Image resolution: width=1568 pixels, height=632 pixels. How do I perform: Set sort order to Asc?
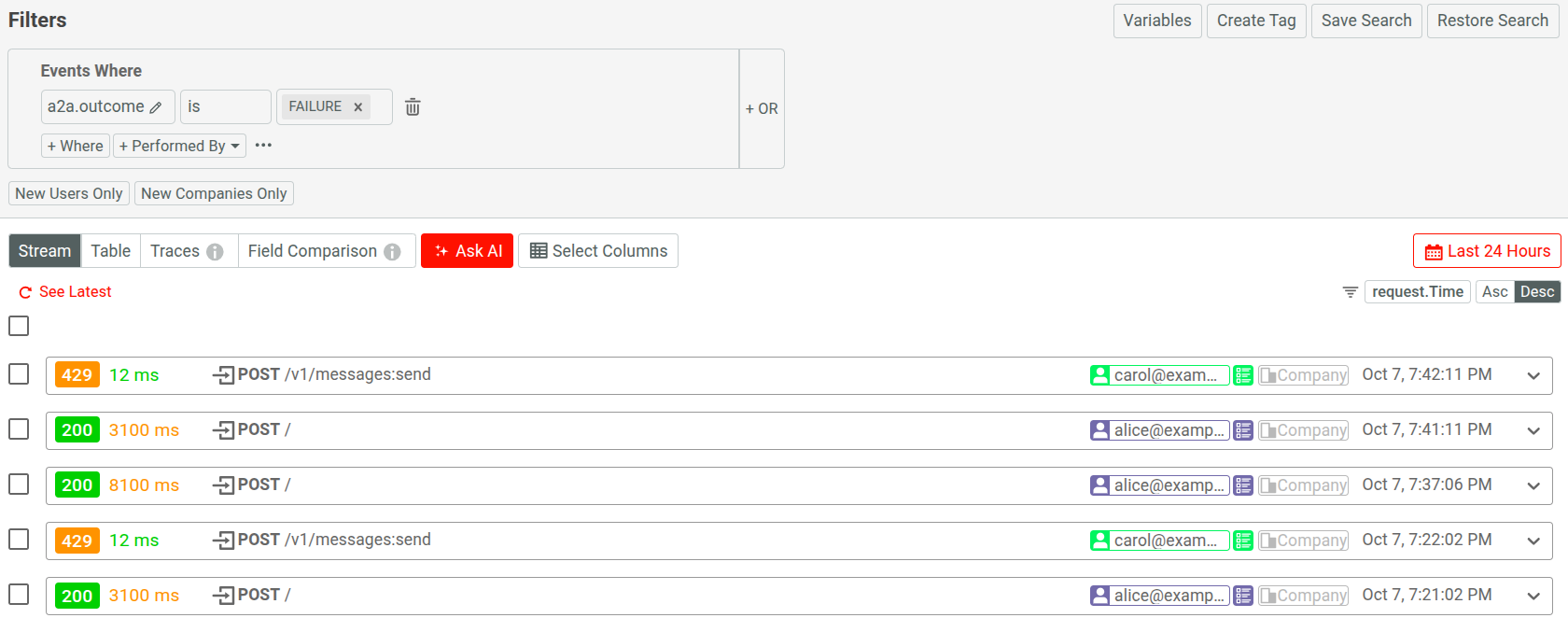pyautogui.click(x=1494, y=292)
